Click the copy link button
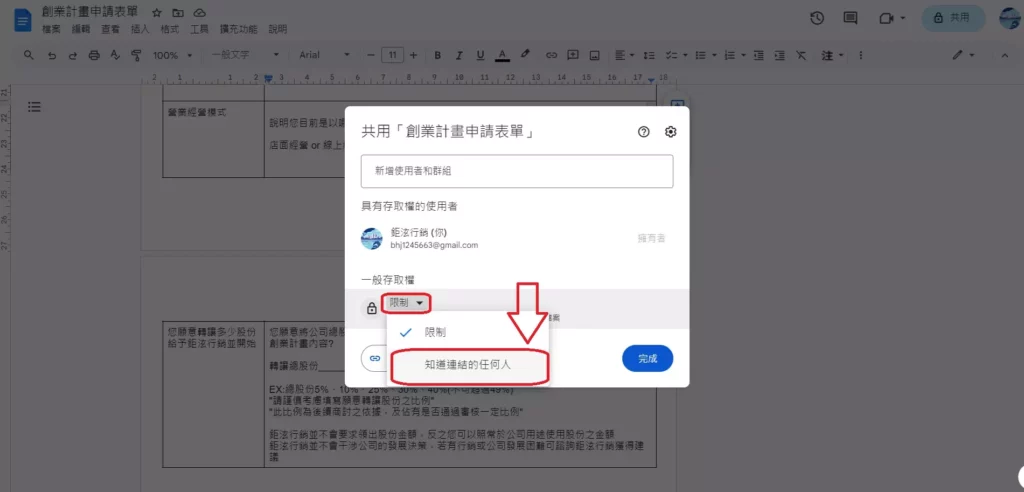1024x492 pixels. pos(375,358)
